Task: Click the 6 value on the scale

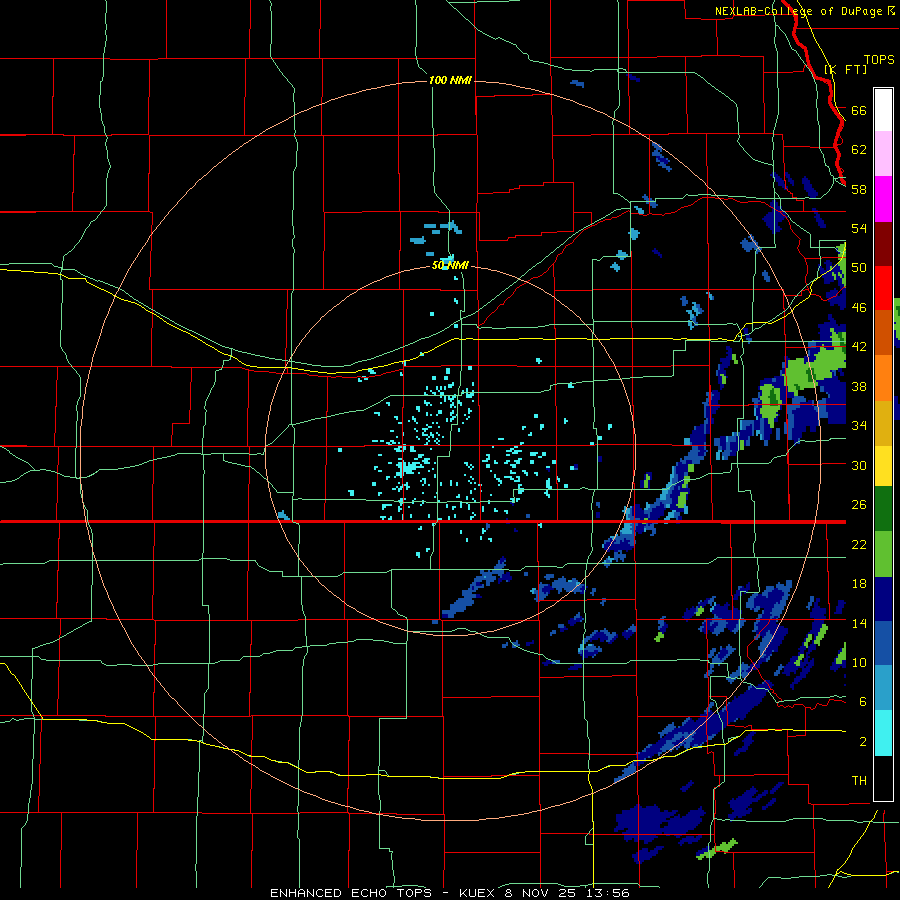Action: click(863, 702)
